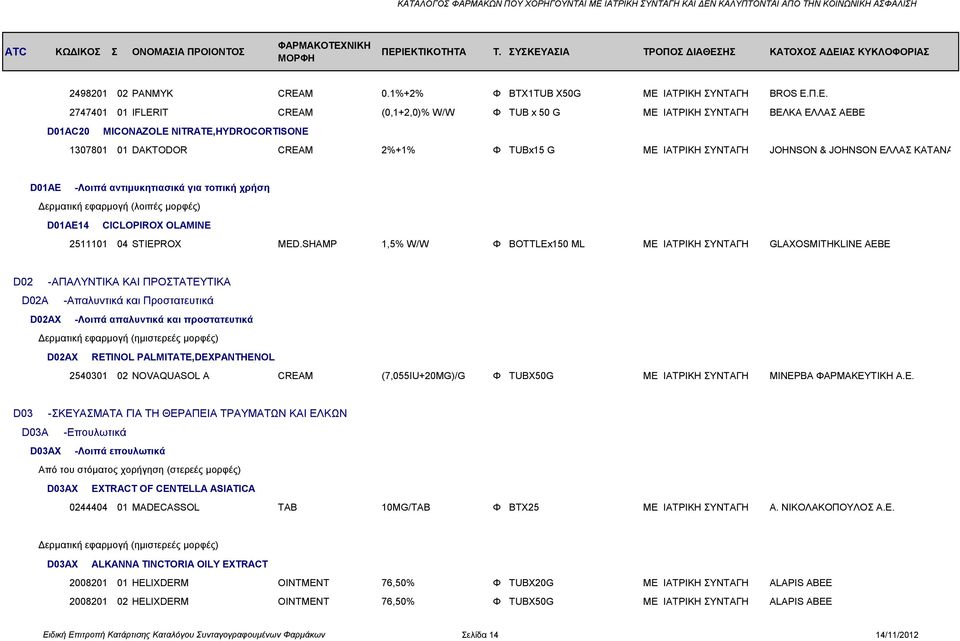The height and width of the screenshot is (641, 960).
Task: Select code 2747401 in the IFLERIT row
Action: pos(88,113)
